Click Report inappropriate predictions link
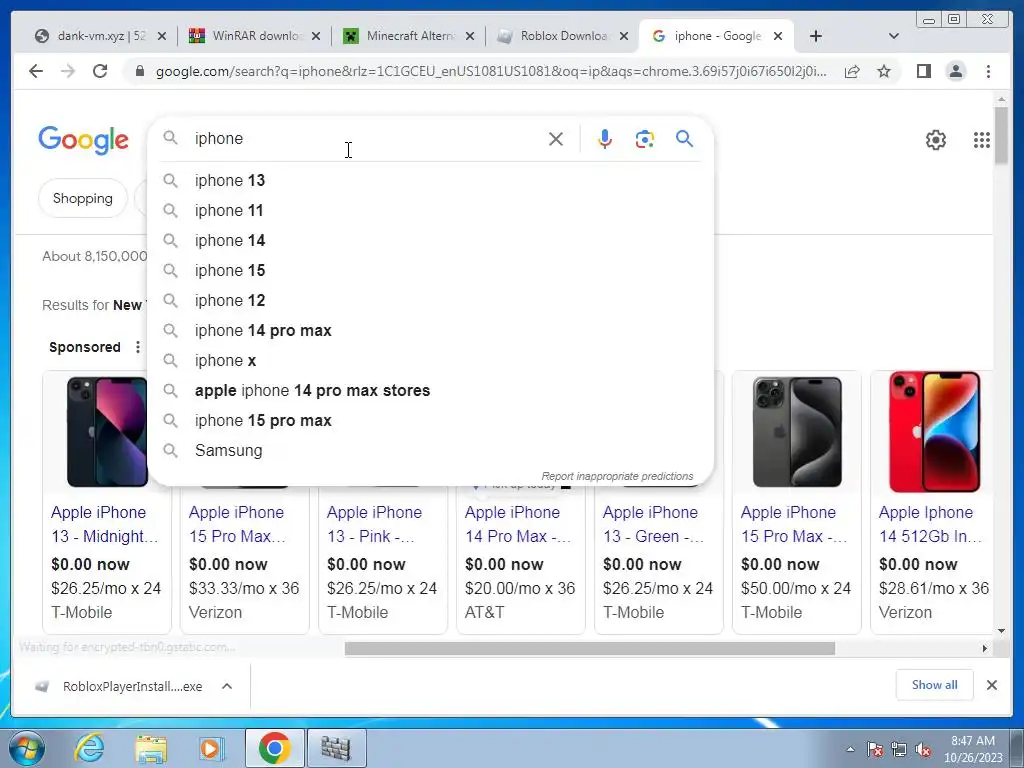 (617, 476)
